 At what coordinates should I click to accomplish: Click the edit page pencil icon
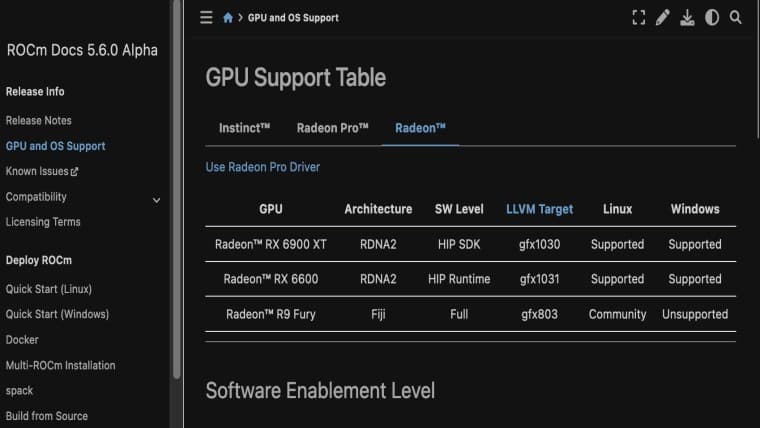[663, 17]
